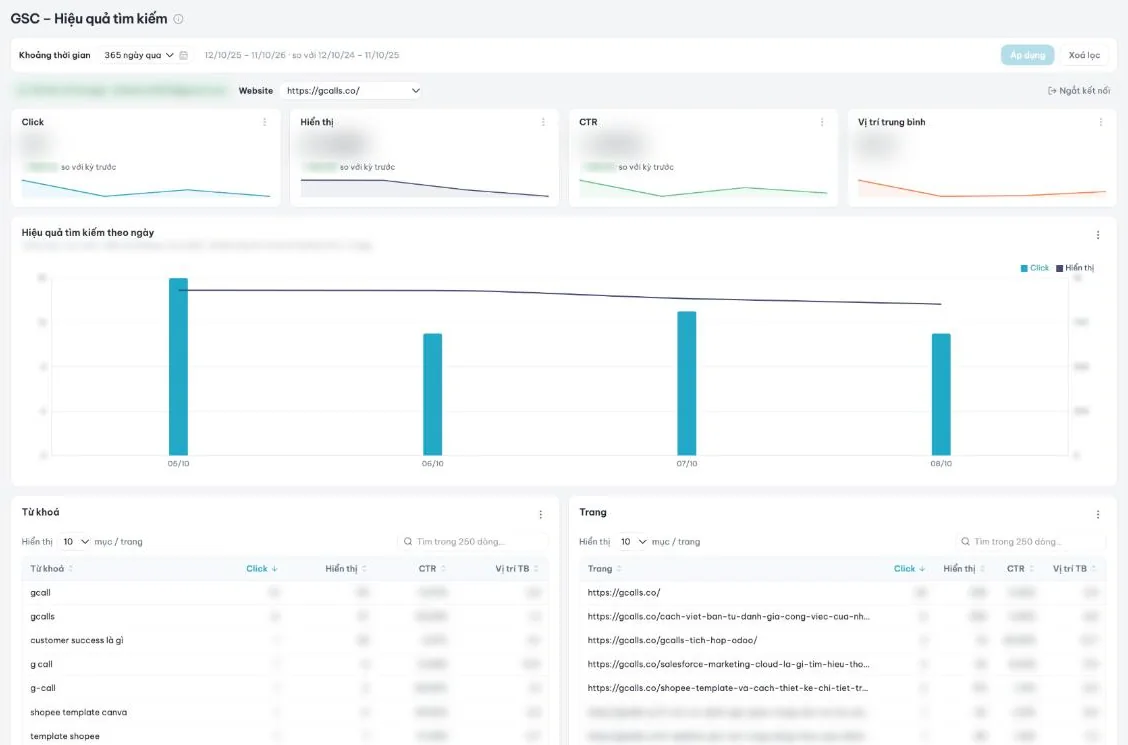Select the 'gcalls' keyword row
Image resolution: width=1128 pixels, height=745 pixels.
285,616
